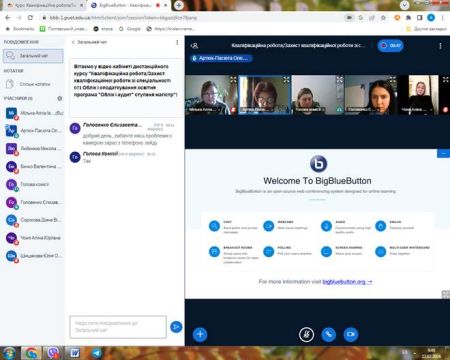Fullscreen the fourth webcam with dark-haired woman
Image resolution: width=450 pixels, height=360 pixels.
pos(393,79)
